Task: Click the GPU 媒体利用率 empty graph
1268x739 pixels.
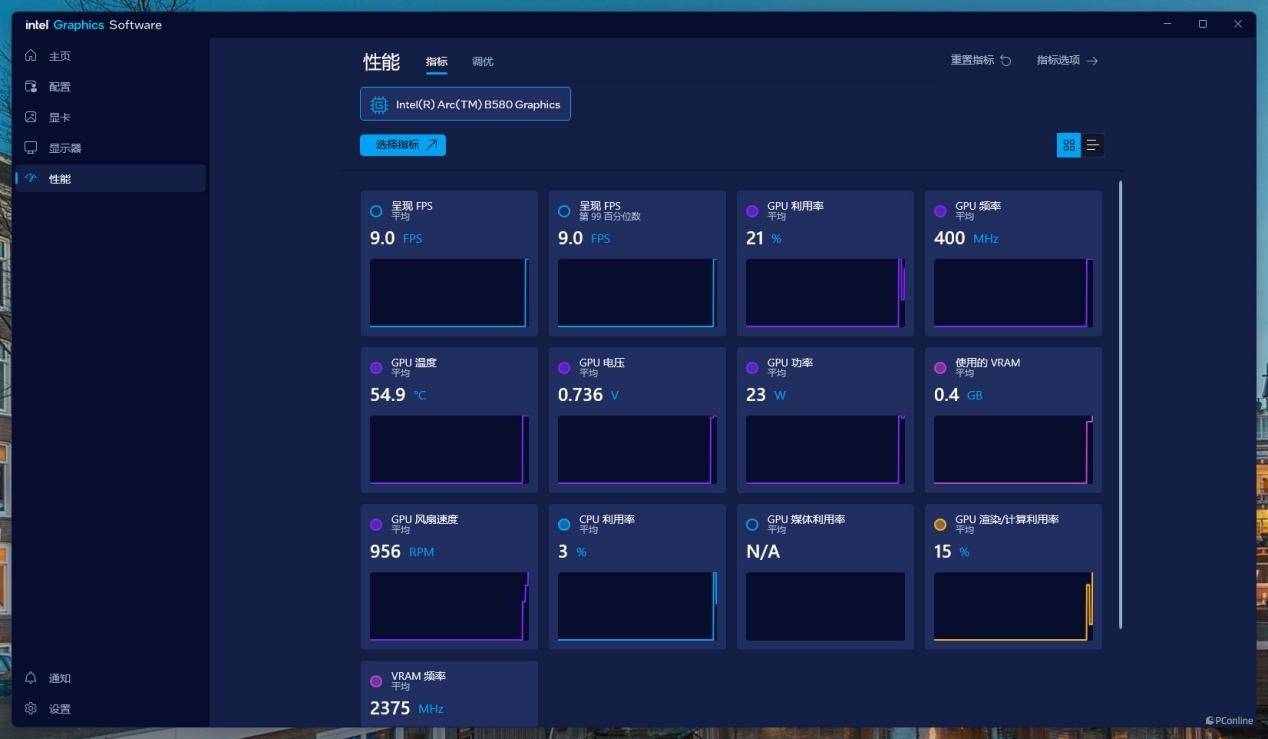Action: point(825,607)
